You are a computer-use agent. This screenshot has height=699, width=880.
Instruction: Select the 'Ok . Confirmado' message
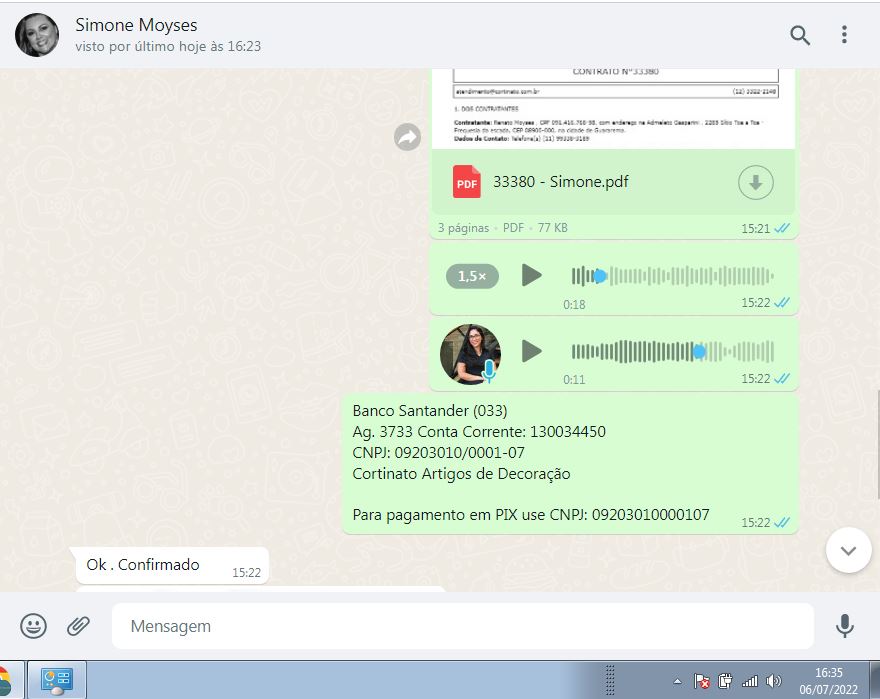point(143,565)
